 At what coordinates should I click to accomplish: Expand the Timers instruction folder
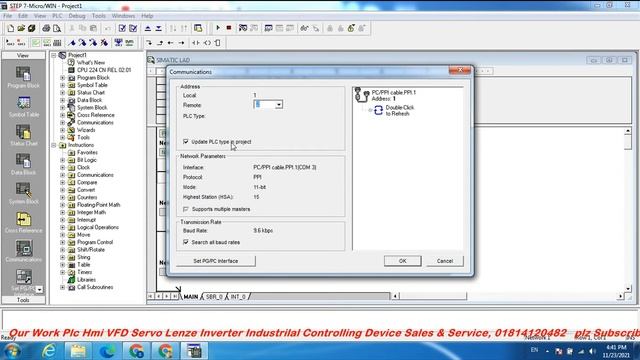62,272
